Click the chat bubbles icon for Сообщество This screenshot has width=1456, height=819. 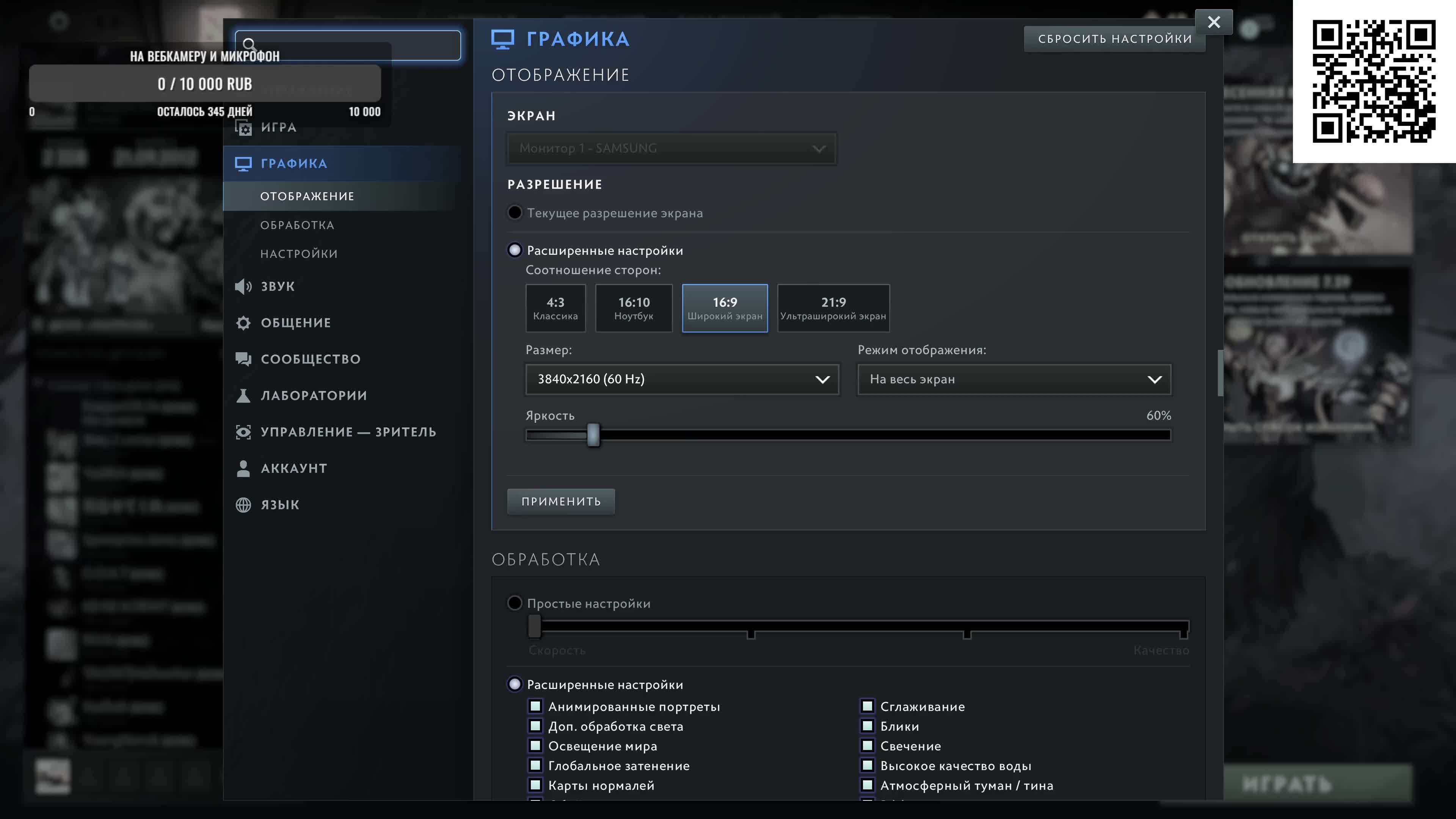(x=243, y=359)
